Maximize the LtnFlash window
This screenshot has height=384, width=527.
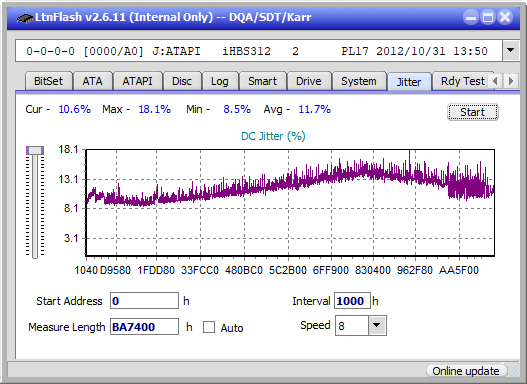pyautogui.click(x=488, y=17)
